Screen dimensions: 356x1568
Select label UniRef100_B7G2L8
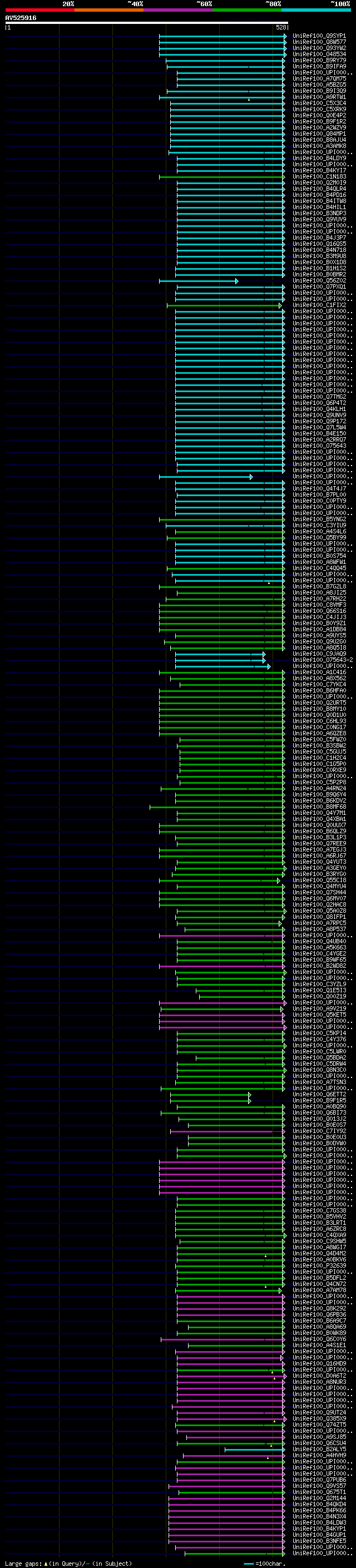click(x=319, y=587)
